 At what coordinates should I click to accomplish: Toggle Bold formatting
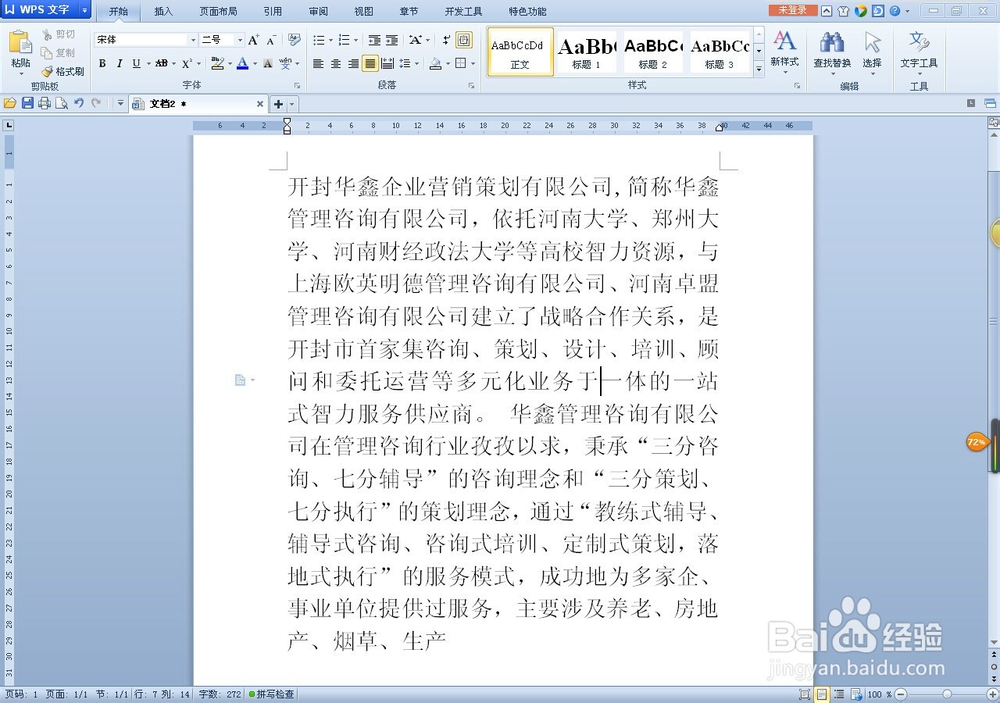tap(102, 63)
